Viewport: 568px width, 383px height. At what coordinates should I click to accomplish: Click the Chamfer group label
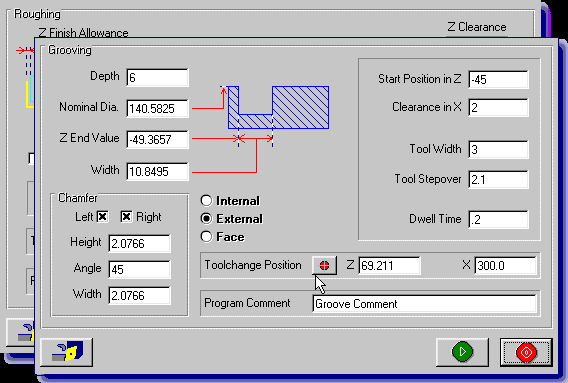point(78,198)
